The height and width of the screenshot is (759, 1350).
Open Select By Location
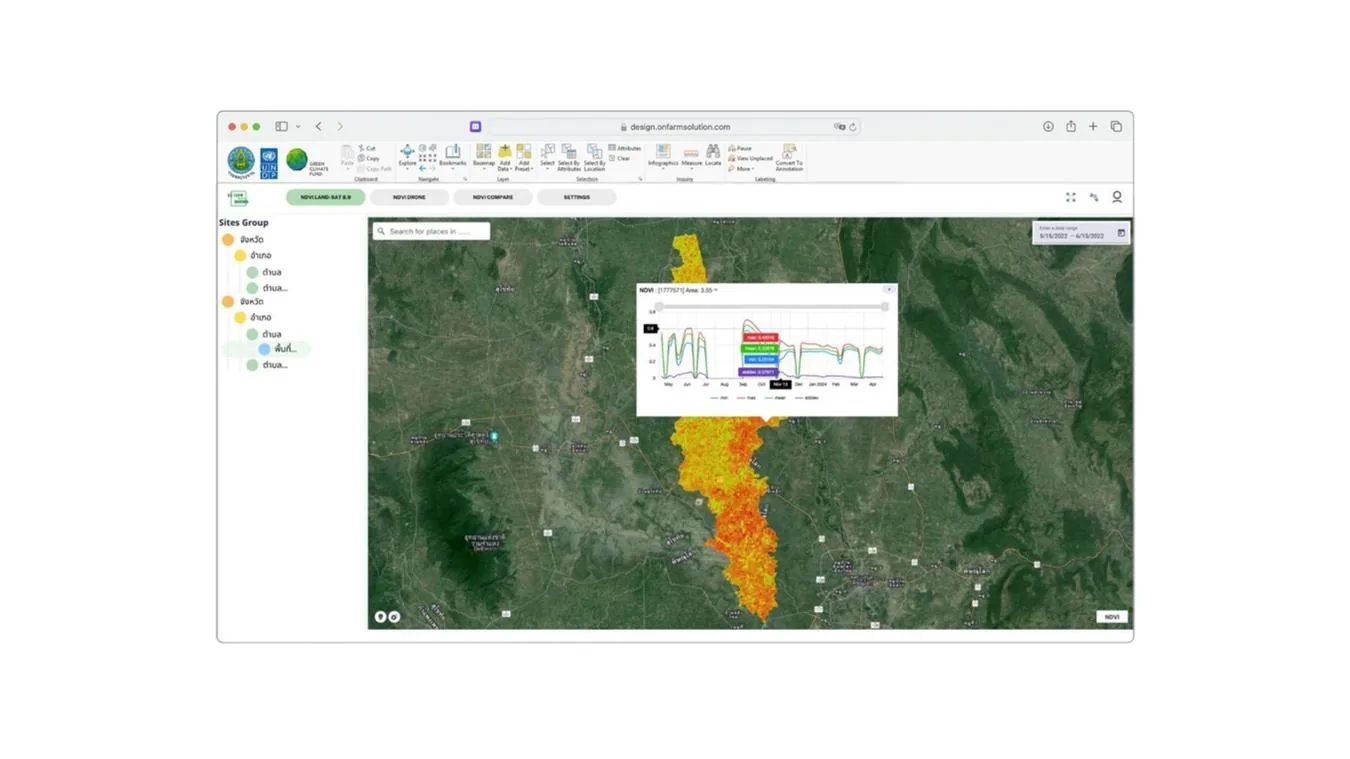(x=595, y=157)
